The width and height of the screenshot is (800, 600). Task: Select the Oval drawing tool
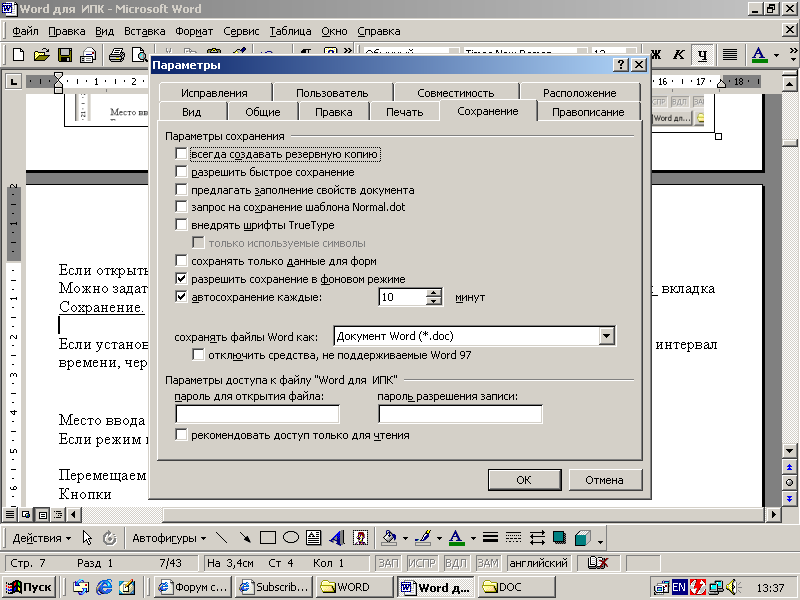click(291, 537)
